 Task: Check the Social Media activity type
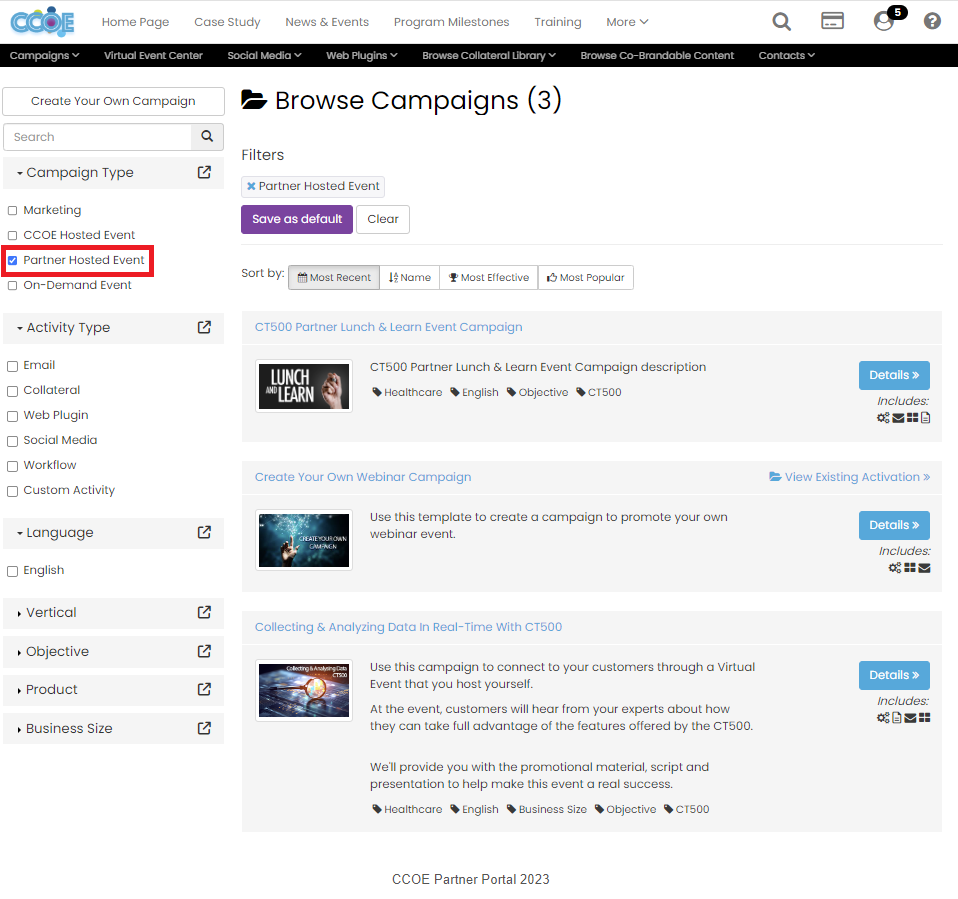coord(12,441)
